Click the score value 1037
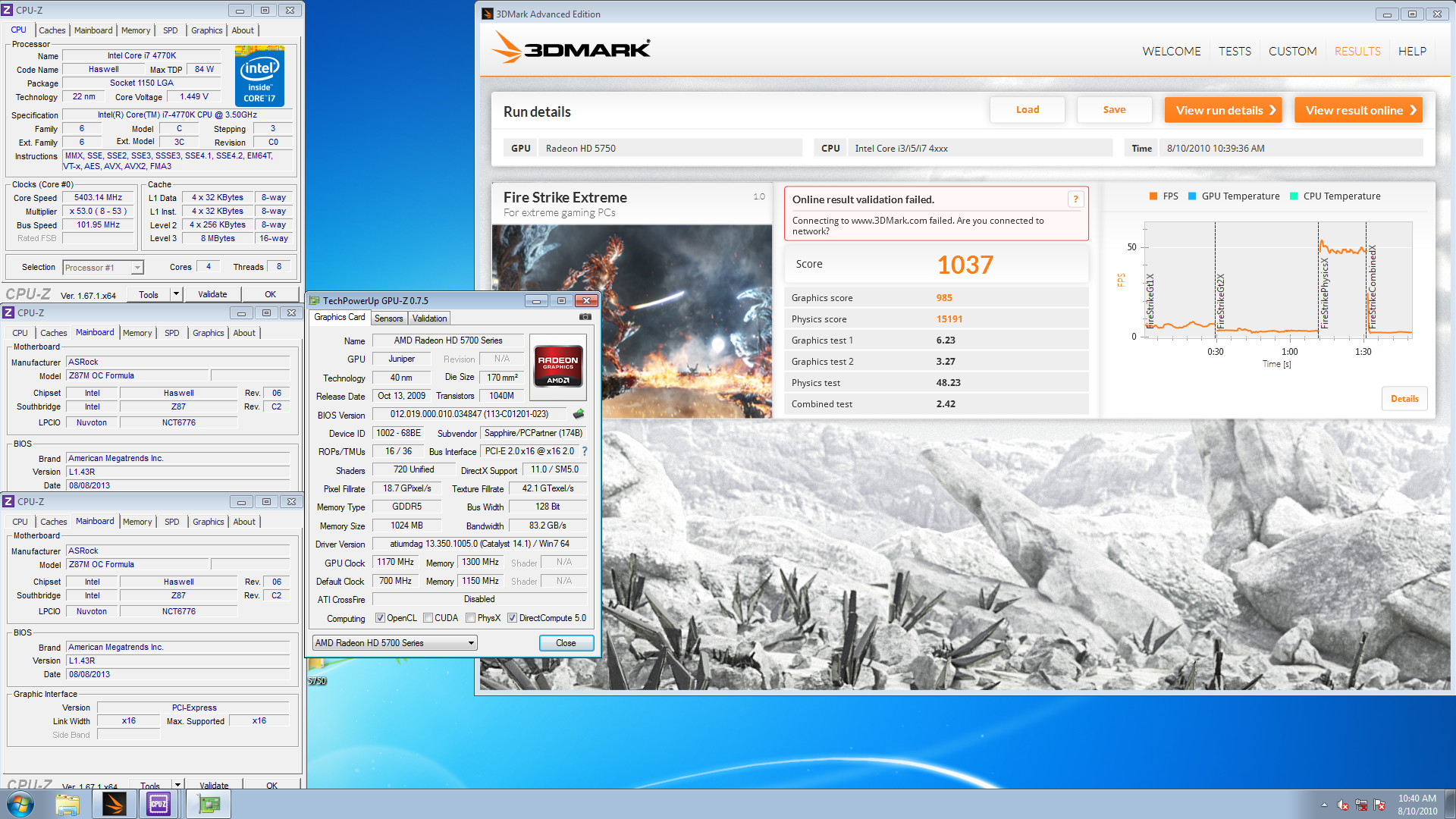 965,265
